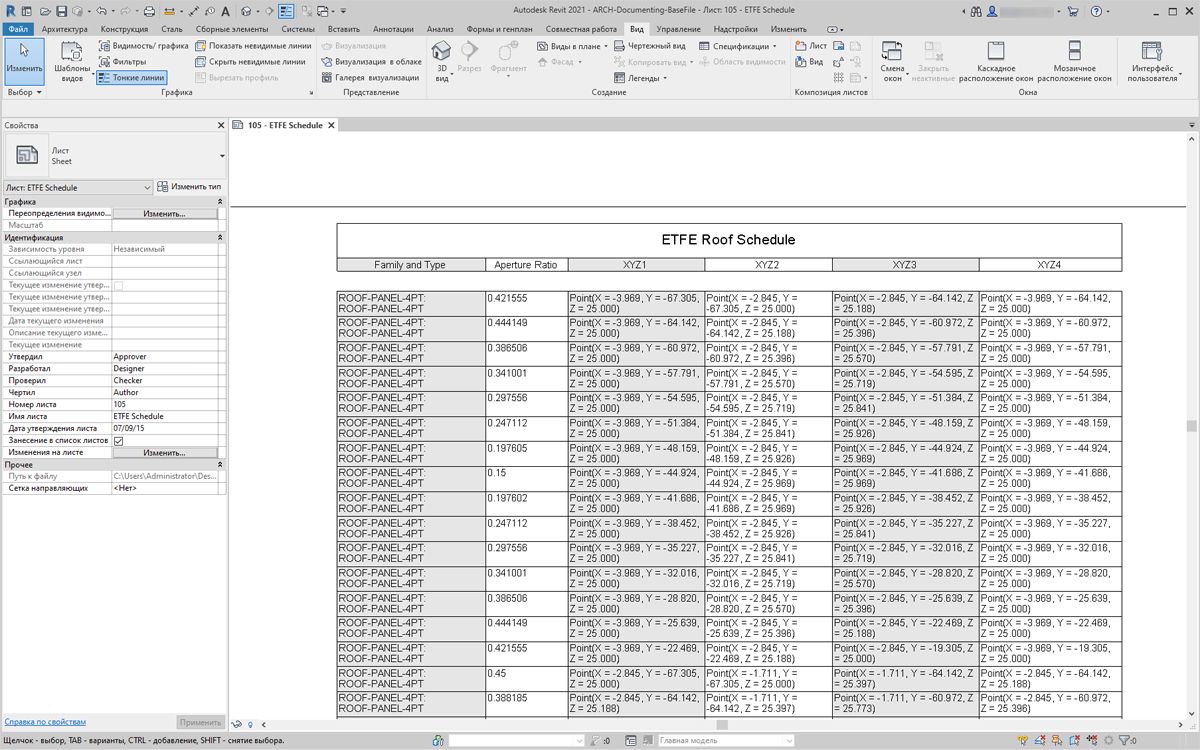Click Изменить button for Изменения на листе
The width and height of the screenshot is (1200, 750).
point(164,453)
